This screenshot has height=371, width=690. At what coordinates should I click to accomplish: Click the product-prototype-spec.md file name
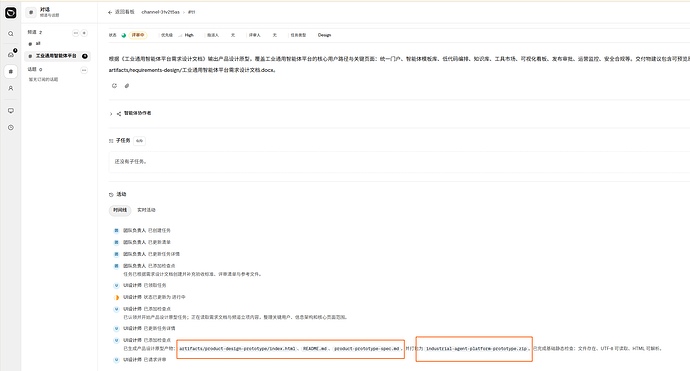(366, 349)
